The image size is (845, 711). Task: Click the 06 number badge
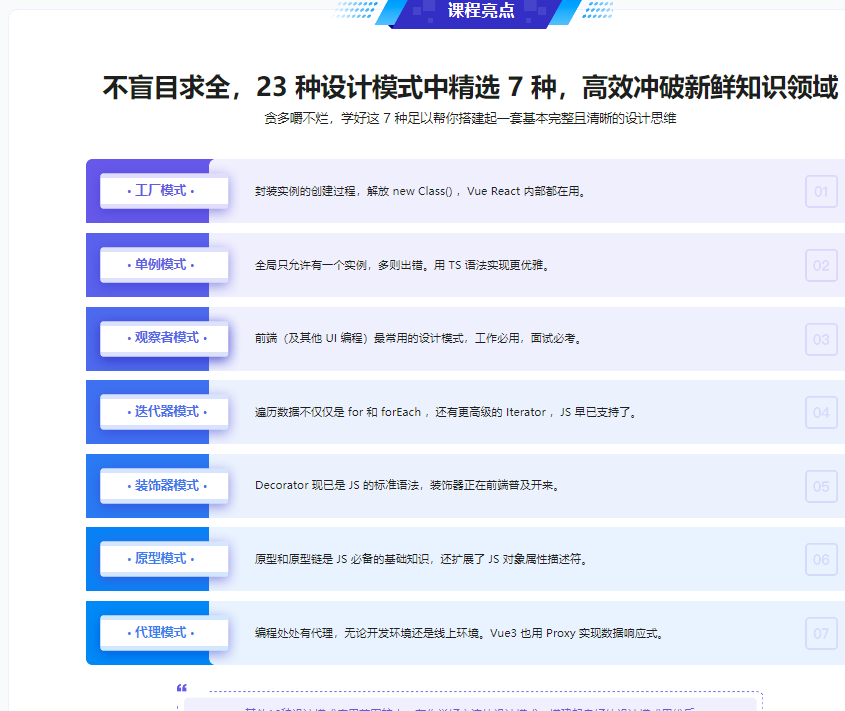(821, 559)
